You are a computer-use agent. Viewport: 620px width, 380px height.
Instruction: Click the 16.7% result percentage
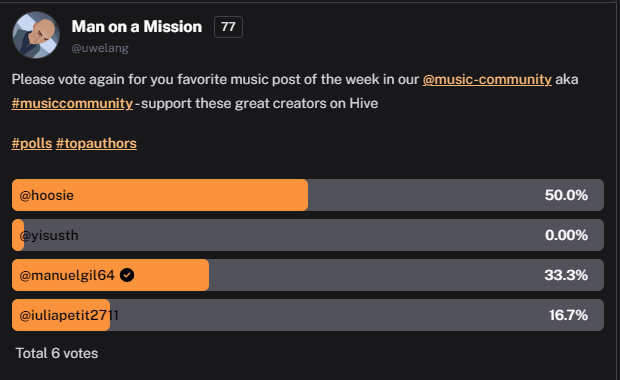point(568,315)
